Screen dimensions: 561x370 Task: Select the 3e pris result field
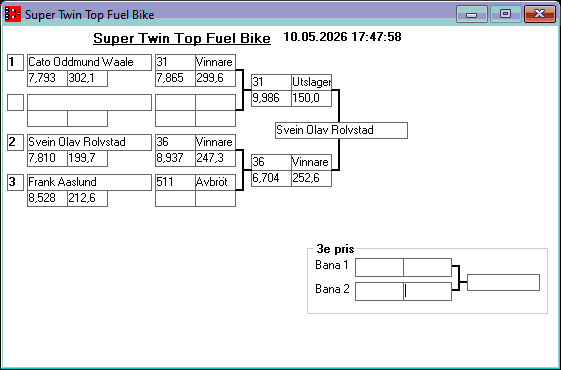503,282
